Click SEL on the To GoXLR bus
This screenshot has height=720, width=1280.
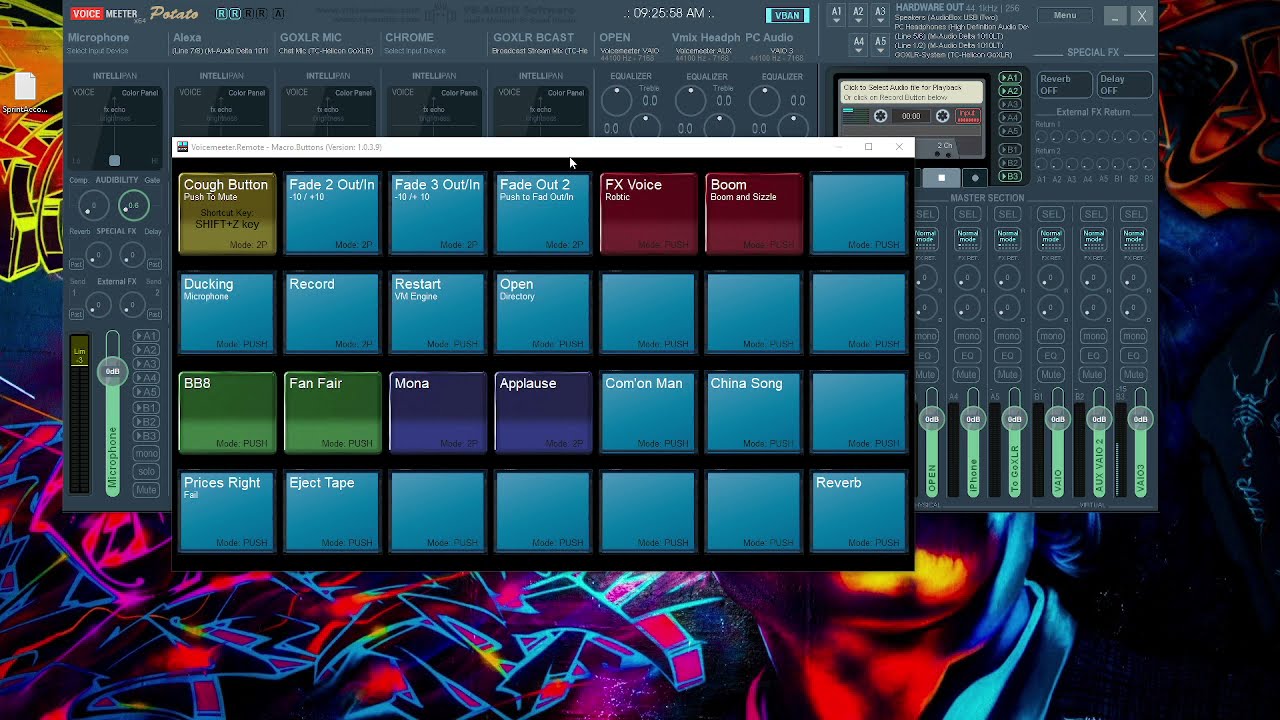point(1009,214)
